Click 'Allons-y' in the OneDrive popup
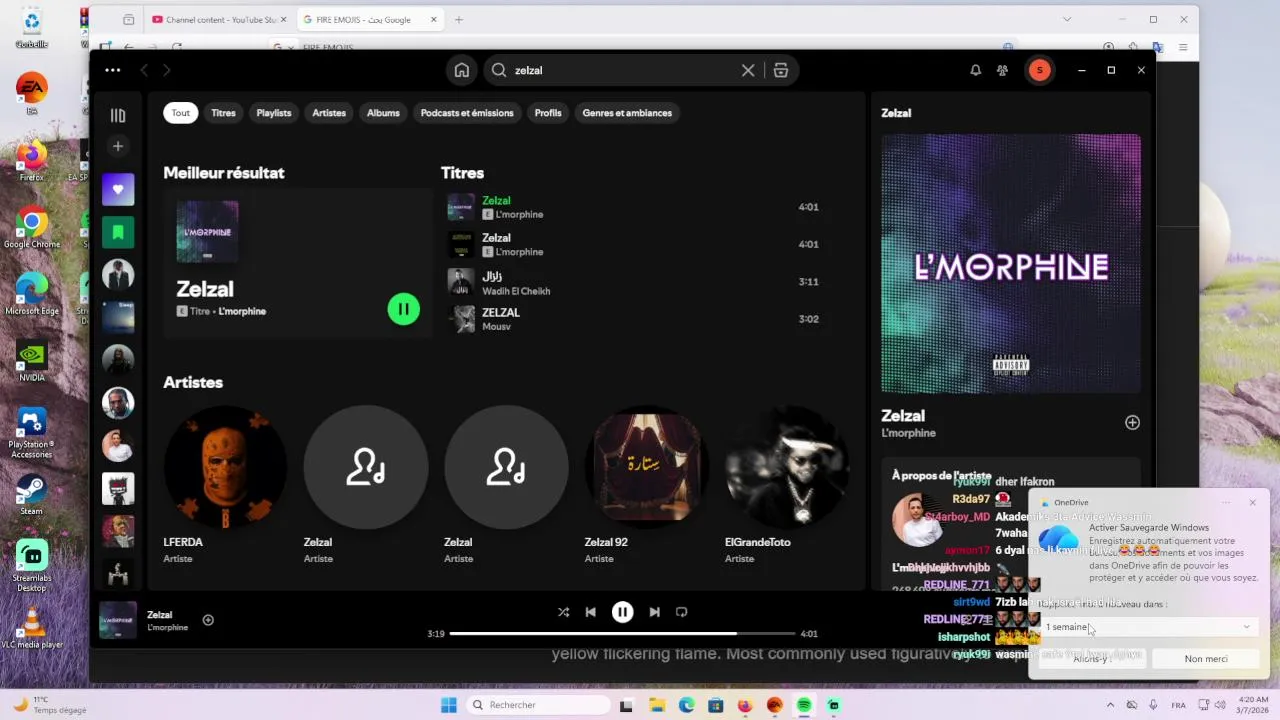This screenshot has width=1280, height=720. coord(1092,659)
